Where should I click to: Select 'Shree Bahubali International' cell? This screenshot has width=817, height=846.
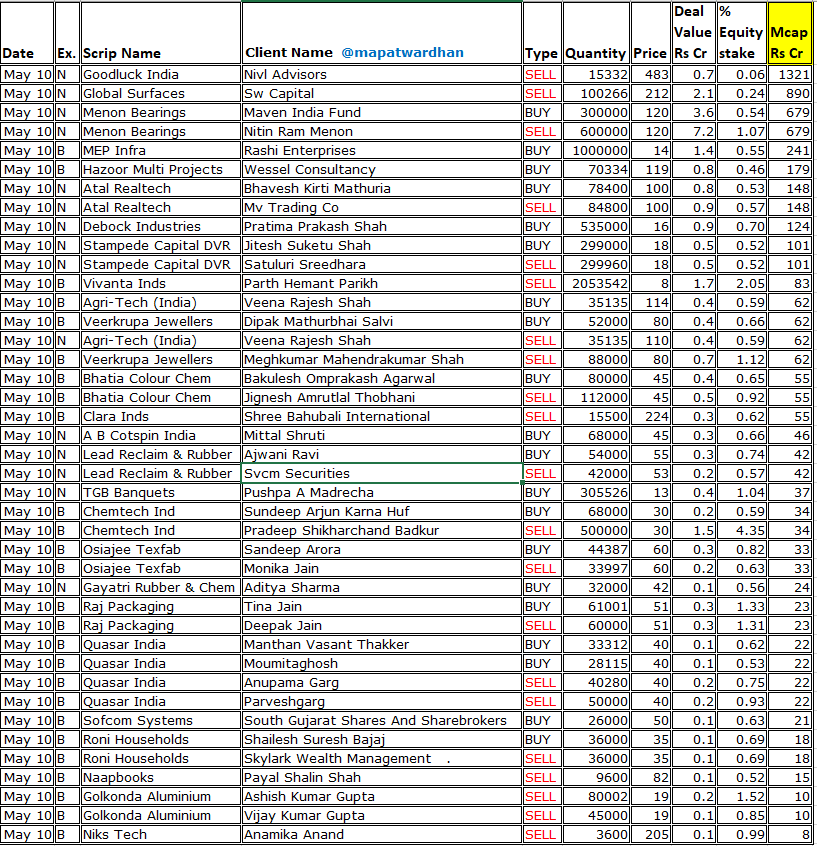tap(382, 417)
